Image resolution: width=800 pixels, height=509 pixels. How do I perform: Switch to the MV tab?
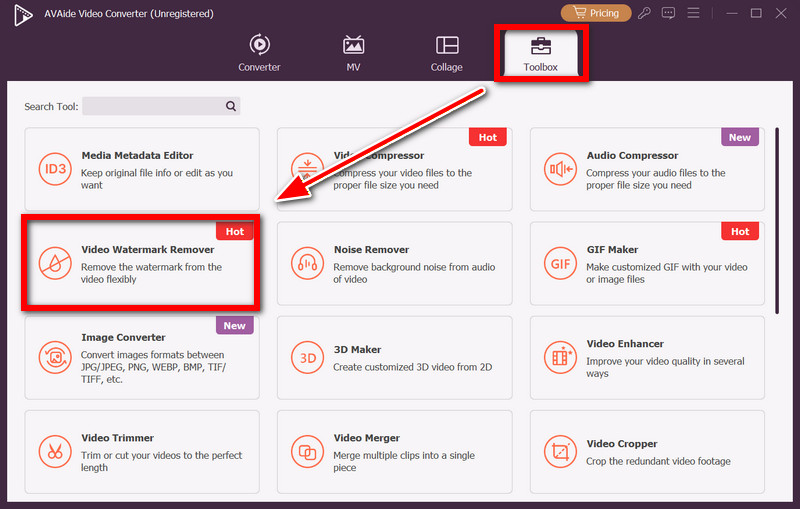pyautogui.click(x=353, y=54)
